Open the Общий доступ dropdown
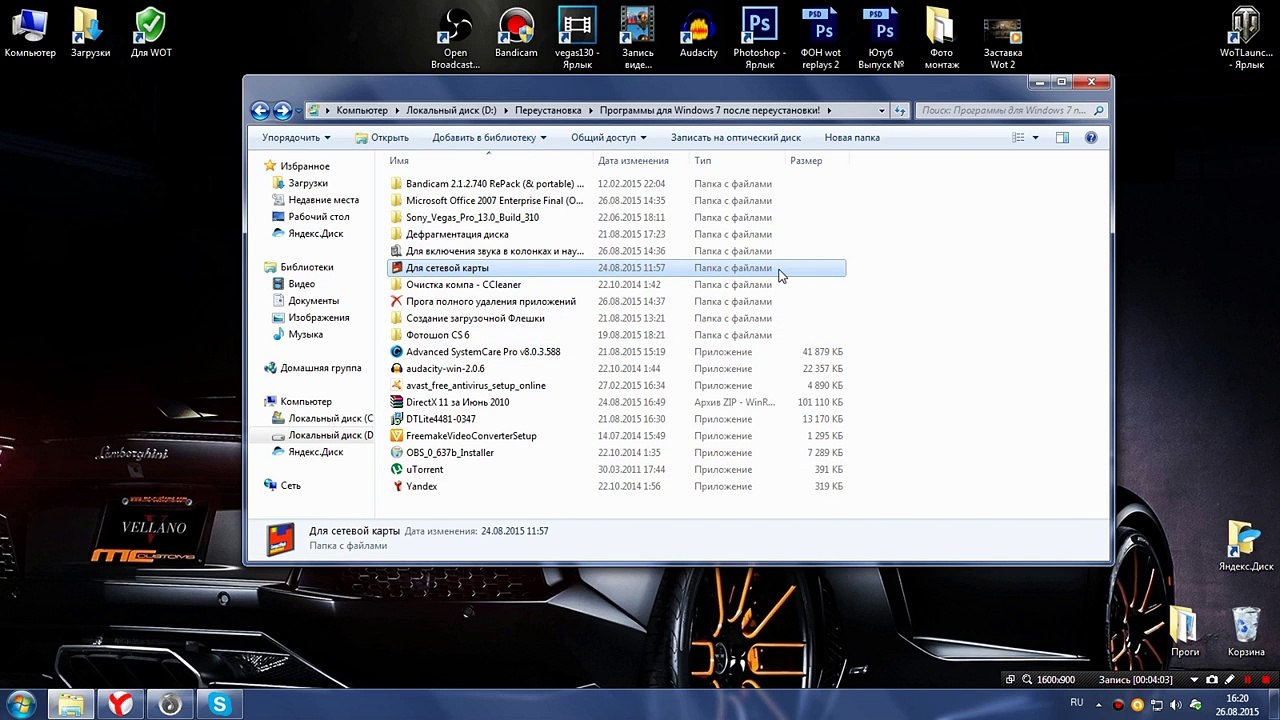The height and width of the screenshot is (720, 1280). [x=608, y=138]
